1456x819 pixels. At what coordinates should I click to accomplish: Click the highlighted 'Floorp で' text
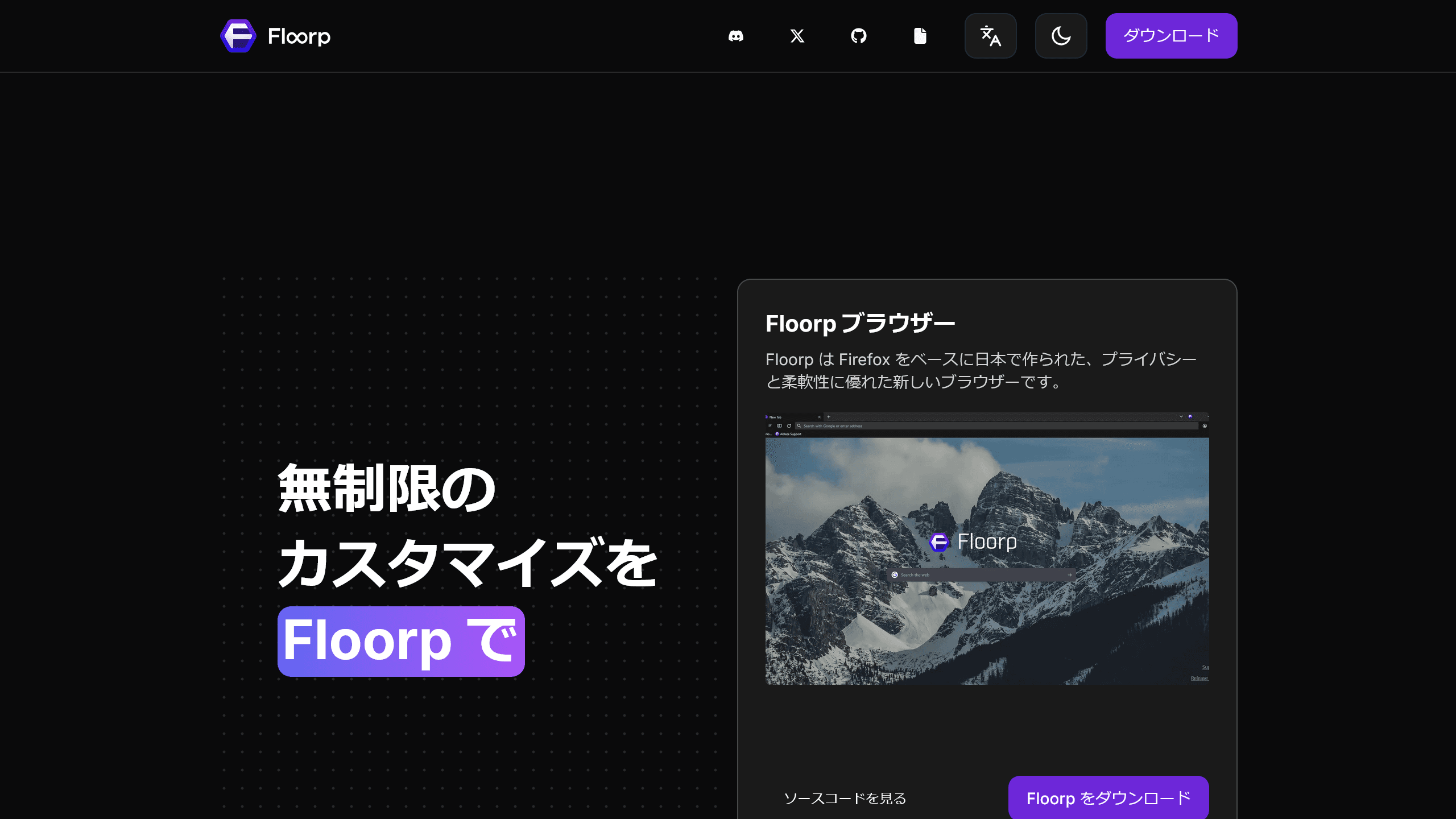(401, 641)
